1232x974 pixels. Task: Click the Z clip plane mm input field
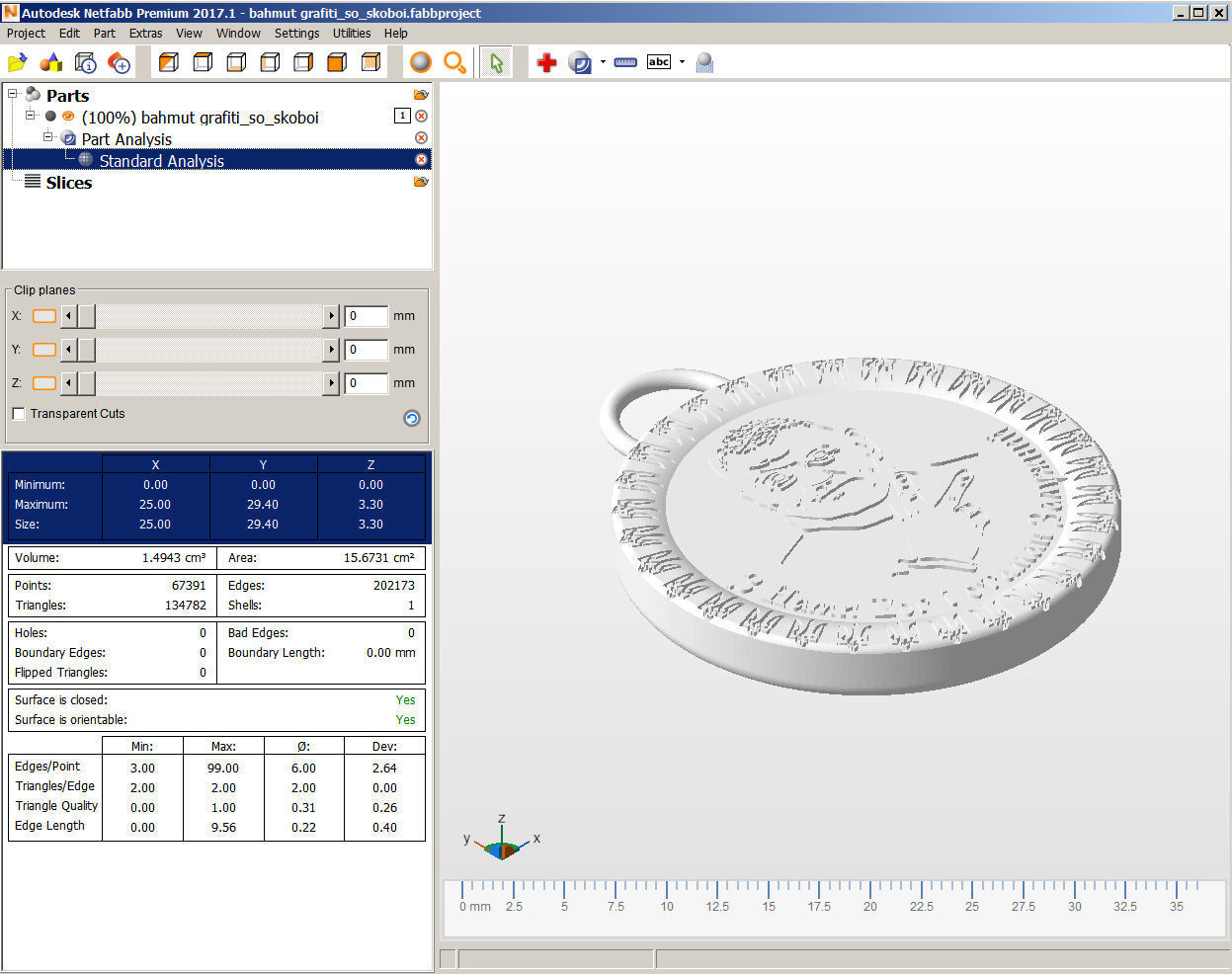click(366, 383)
